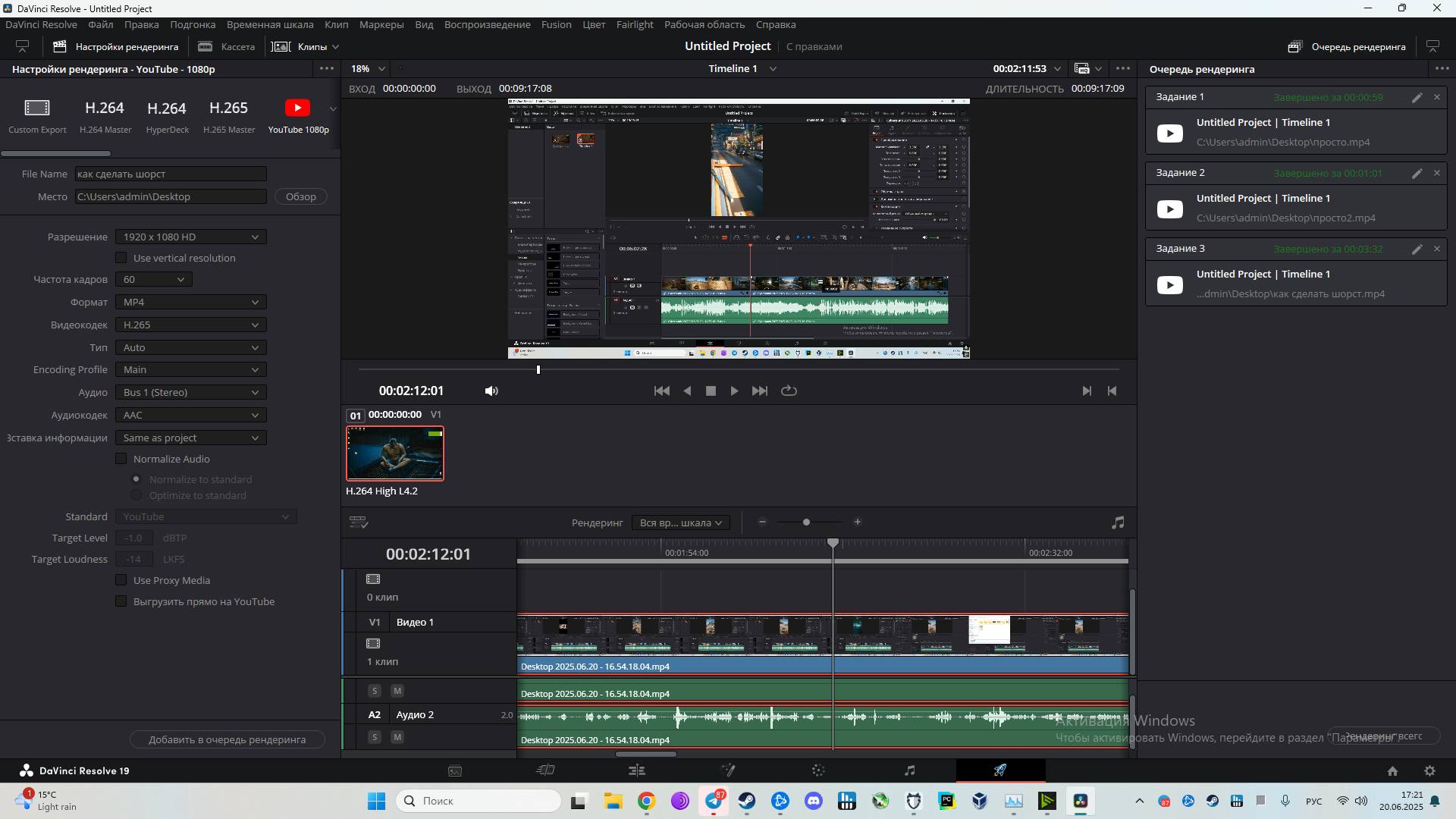Open the Клипы view button
Screen dimensions: 1456x819
(305, 46)
